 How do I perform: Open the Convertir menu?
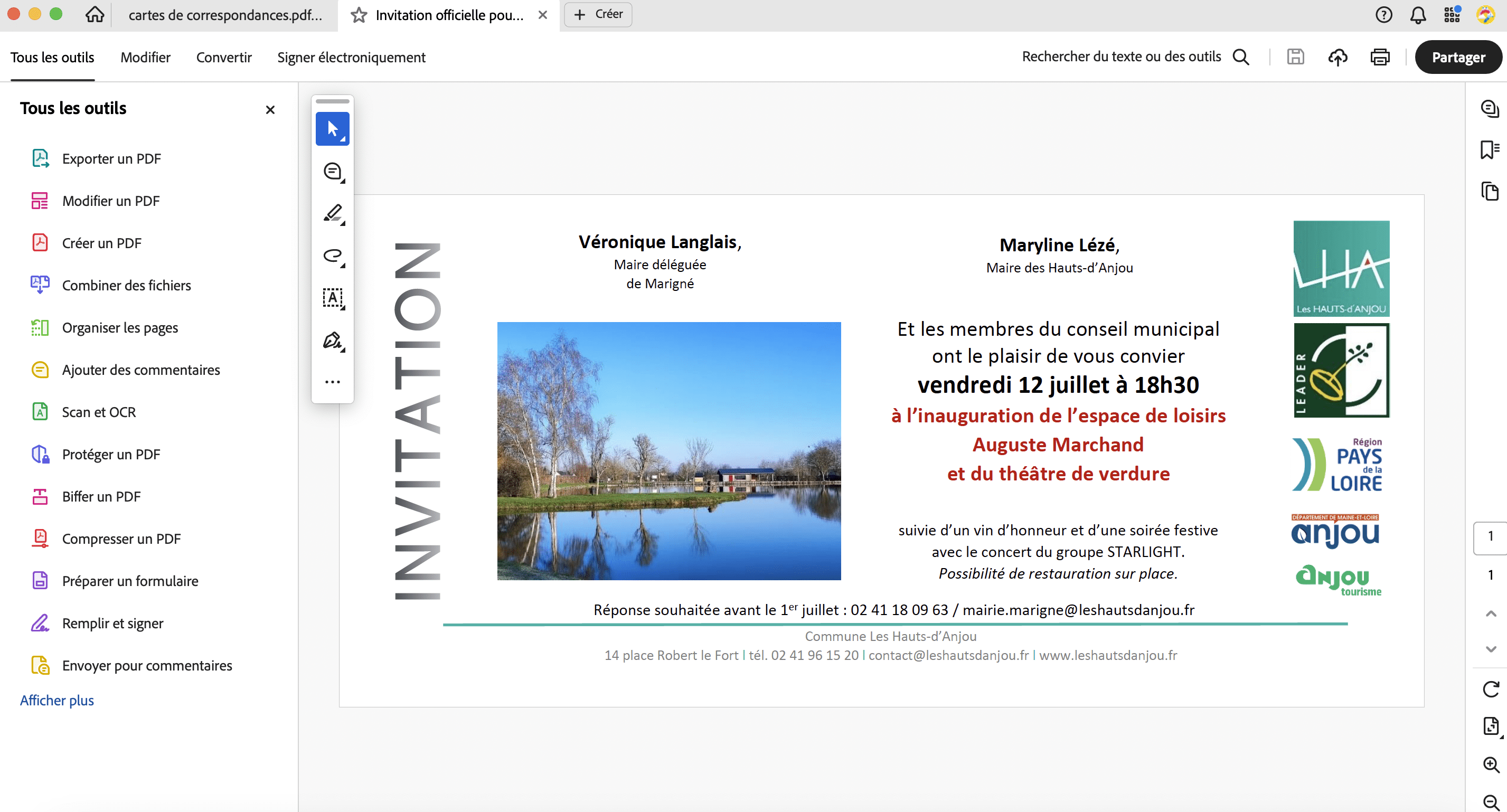pos(223,58)
